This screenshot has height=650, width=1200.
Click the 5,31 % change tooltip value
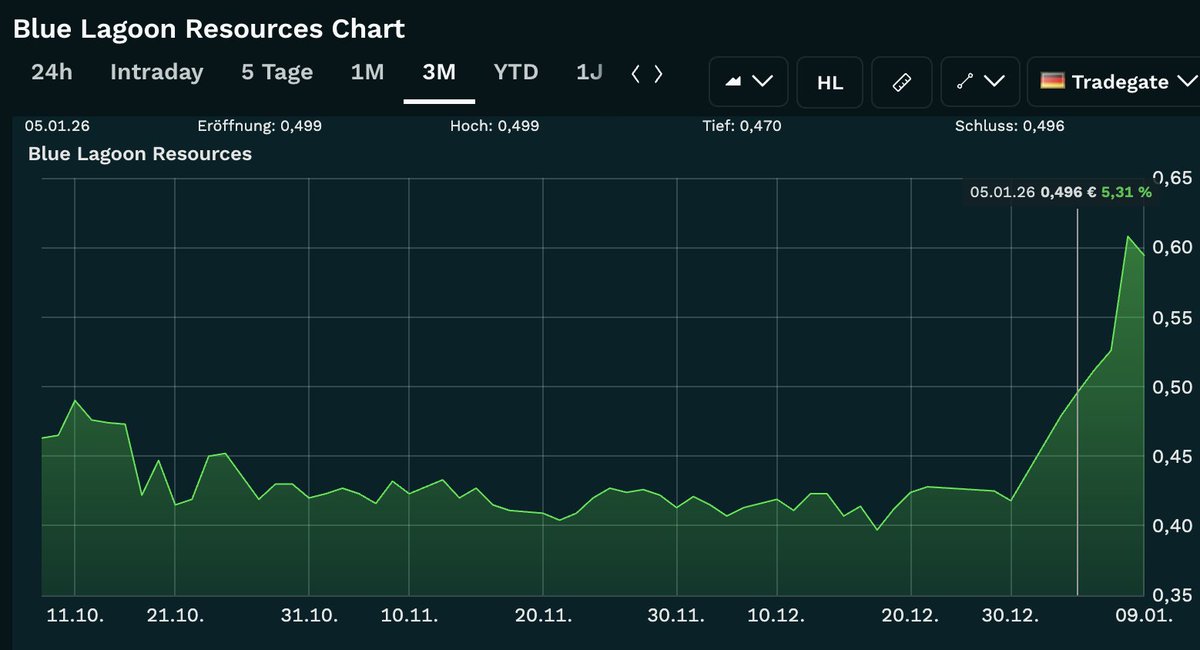1126,192
